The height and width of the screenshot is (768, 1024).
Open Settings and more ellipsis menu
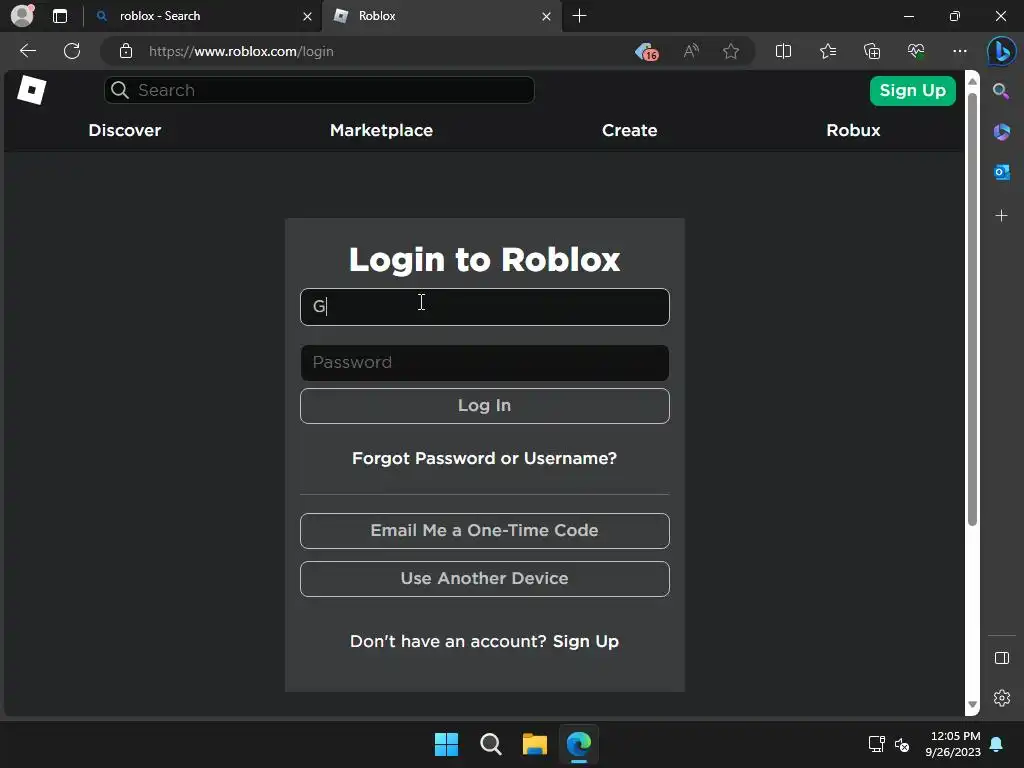[x=959, y=51]
